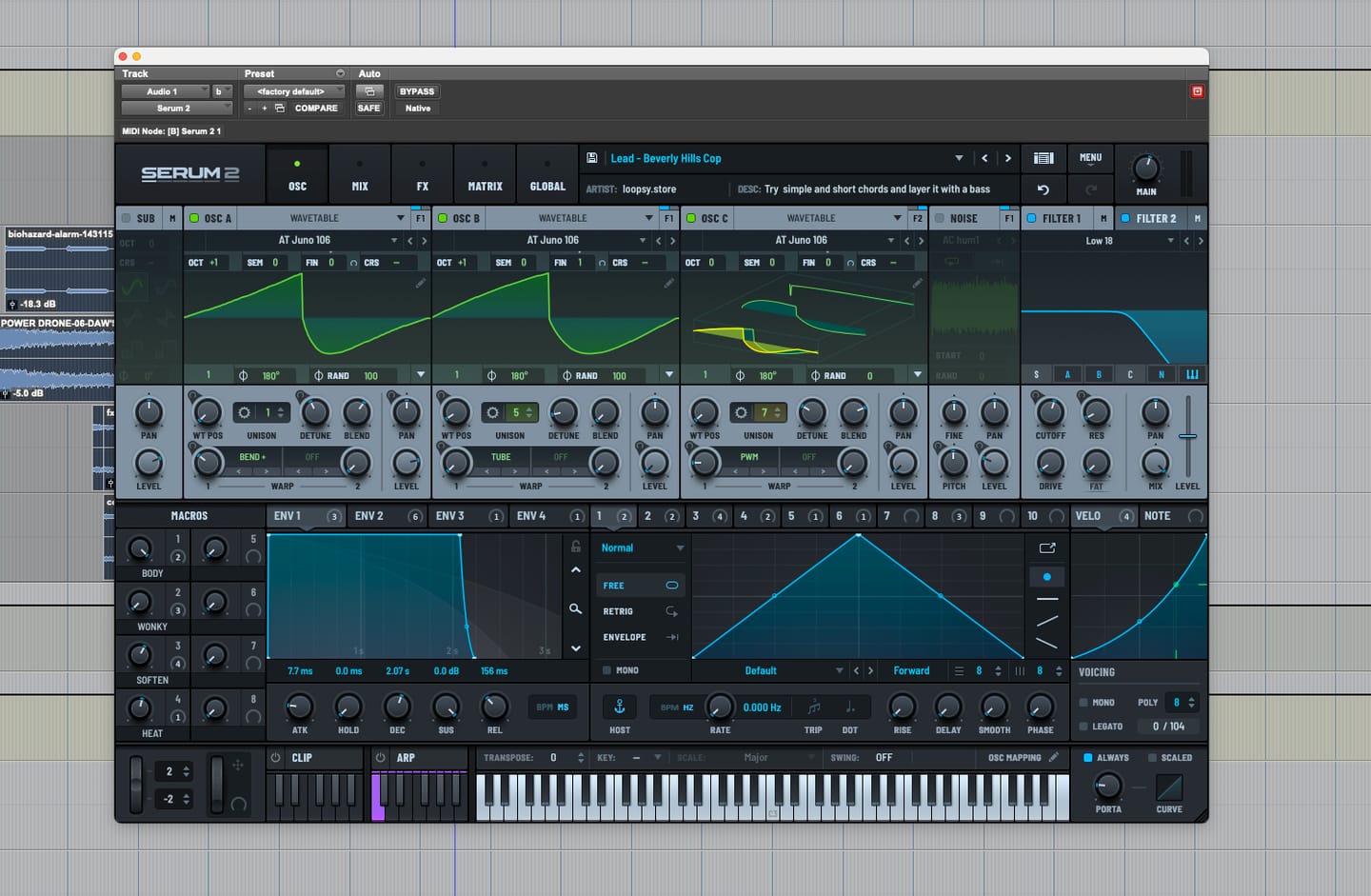
Task: Click the OSC C wavetable edit pencil
Action: (x=917, y=283)
